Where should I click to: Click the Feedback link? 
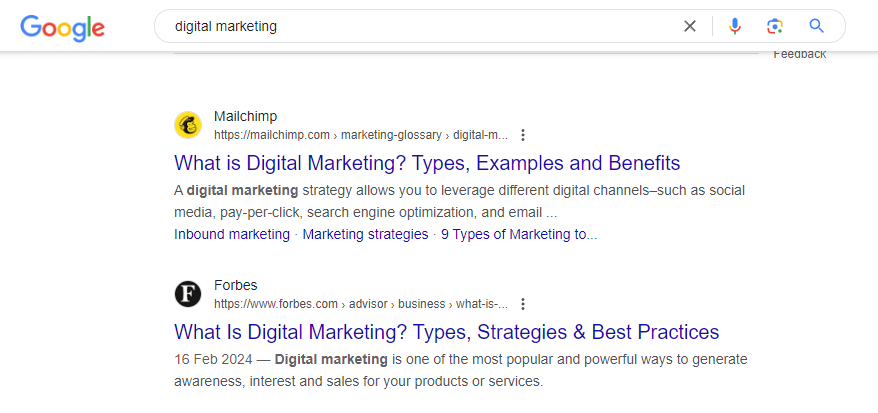[x=800, y=54]
